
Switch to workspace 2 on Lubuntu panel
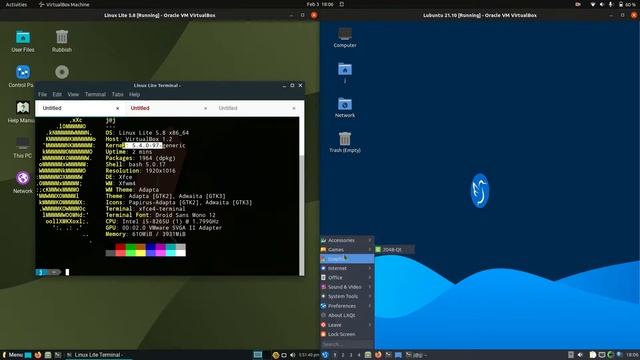(x=343, y=355)
